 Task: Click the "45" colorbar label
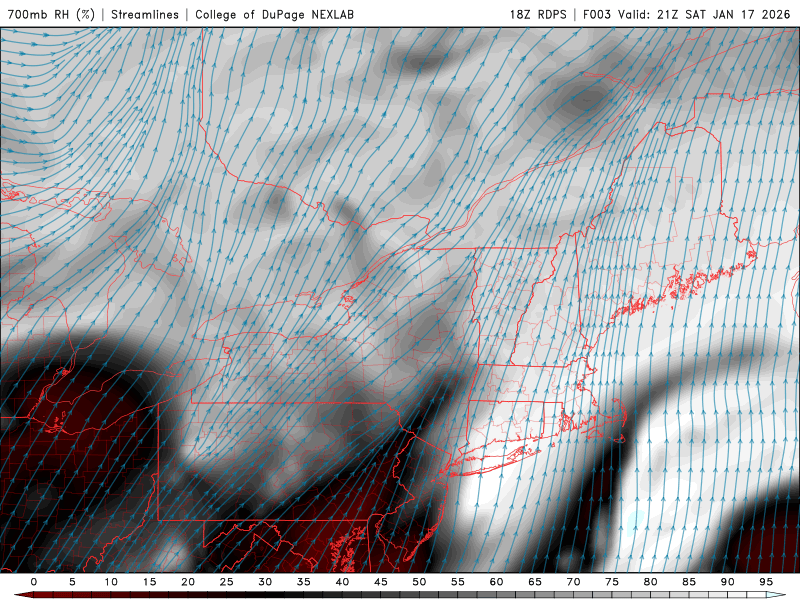[381, 582]
